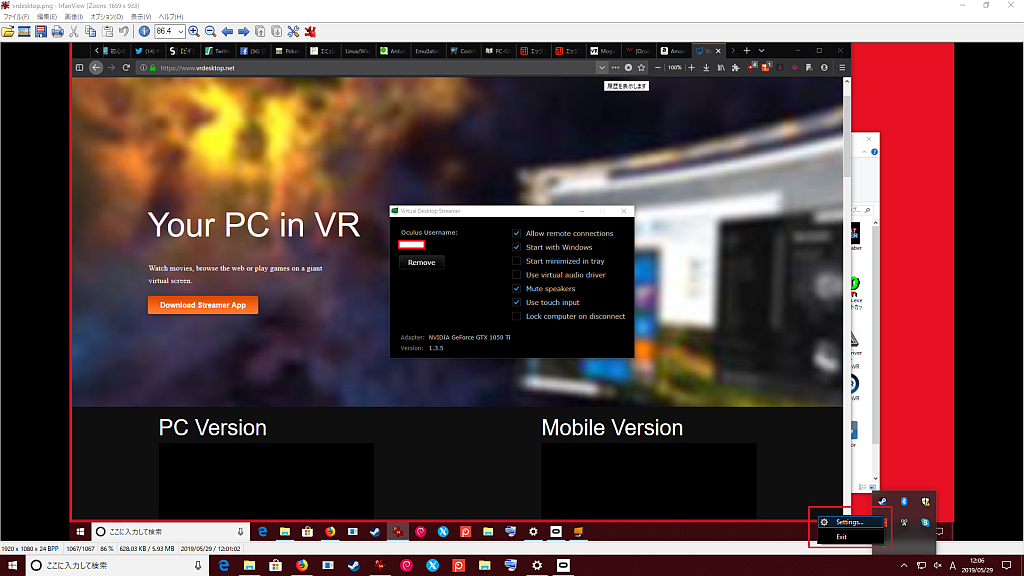Copy the image using the toolbar copy icon

(x=91, y=31)
